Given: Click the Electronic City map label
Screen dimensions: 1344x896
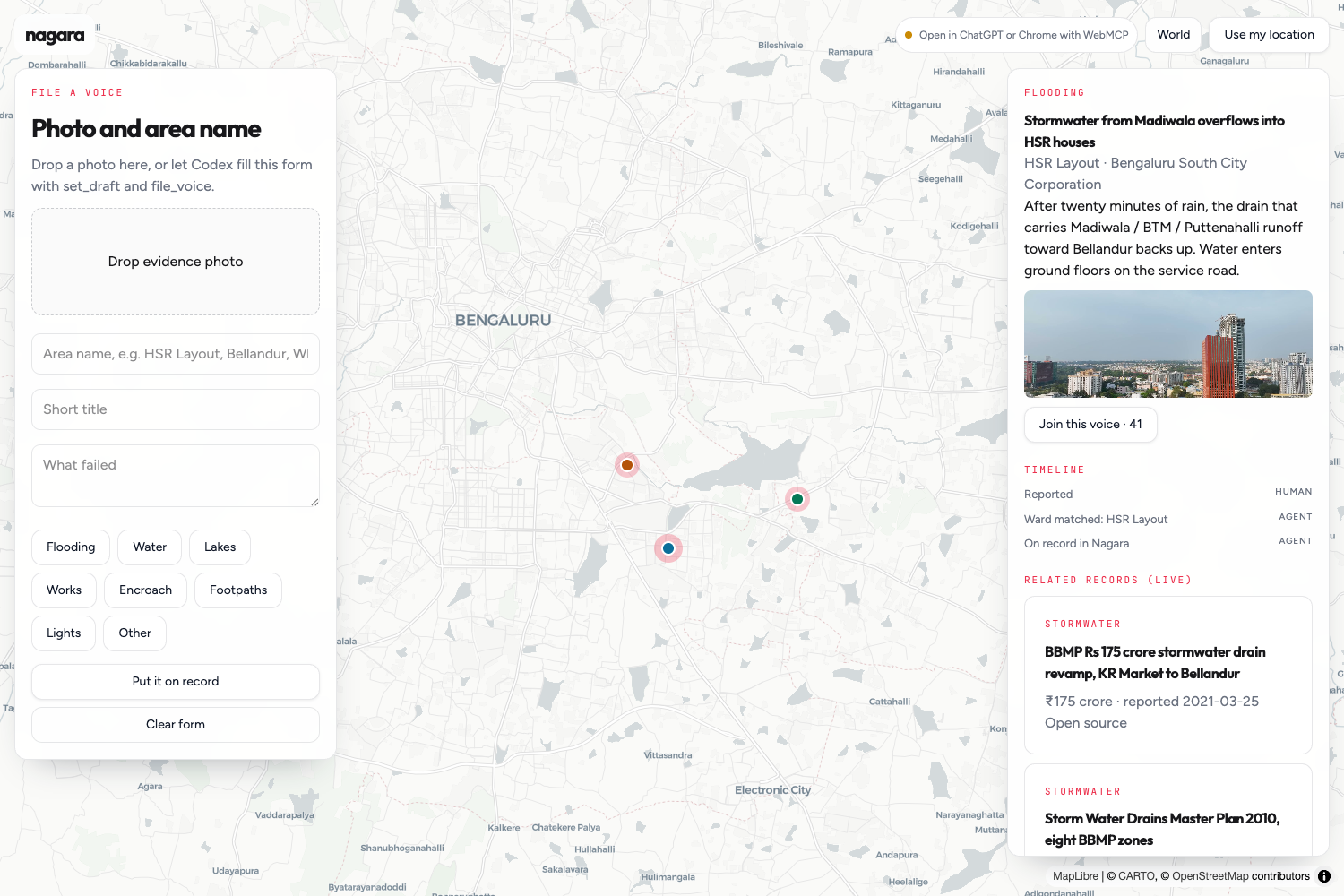Looking at the screenshot, I should 772,790.
